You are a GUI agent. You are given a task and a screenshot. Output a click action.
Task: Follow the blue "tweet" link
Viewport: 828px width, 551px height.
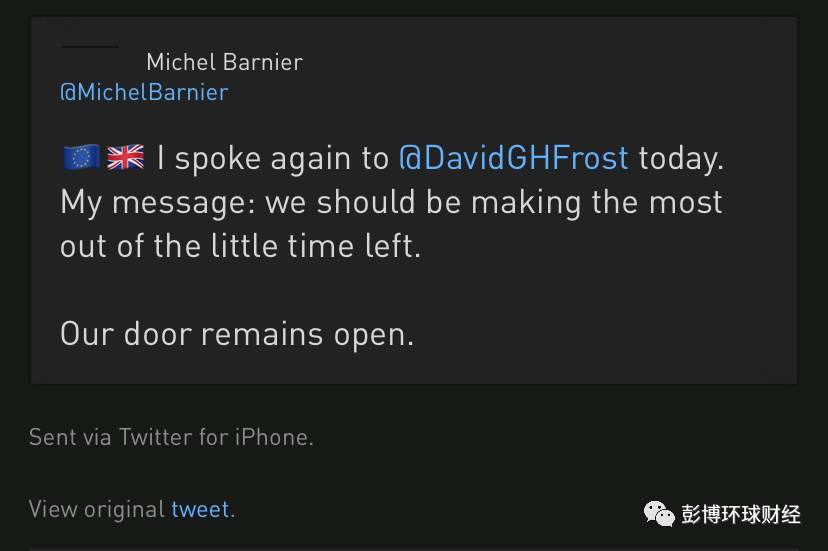(200, 509)
